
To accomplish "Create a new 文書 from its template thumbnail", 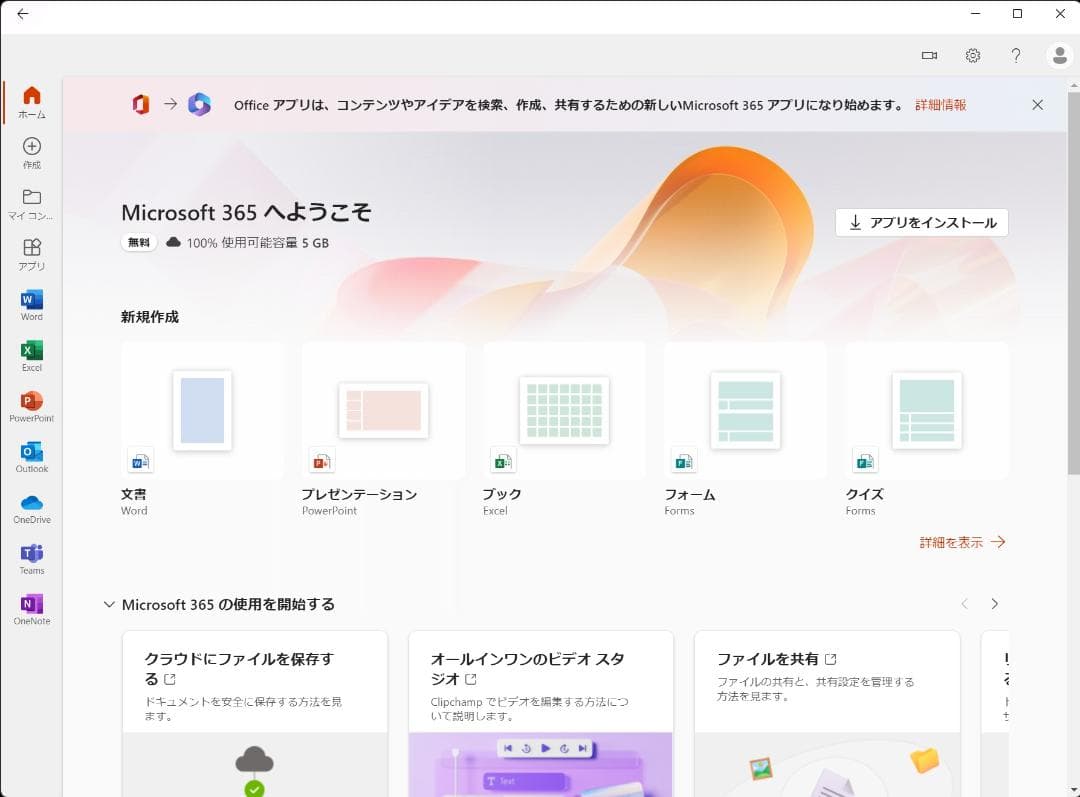I will pyautogui.click(x=202, y=410).
